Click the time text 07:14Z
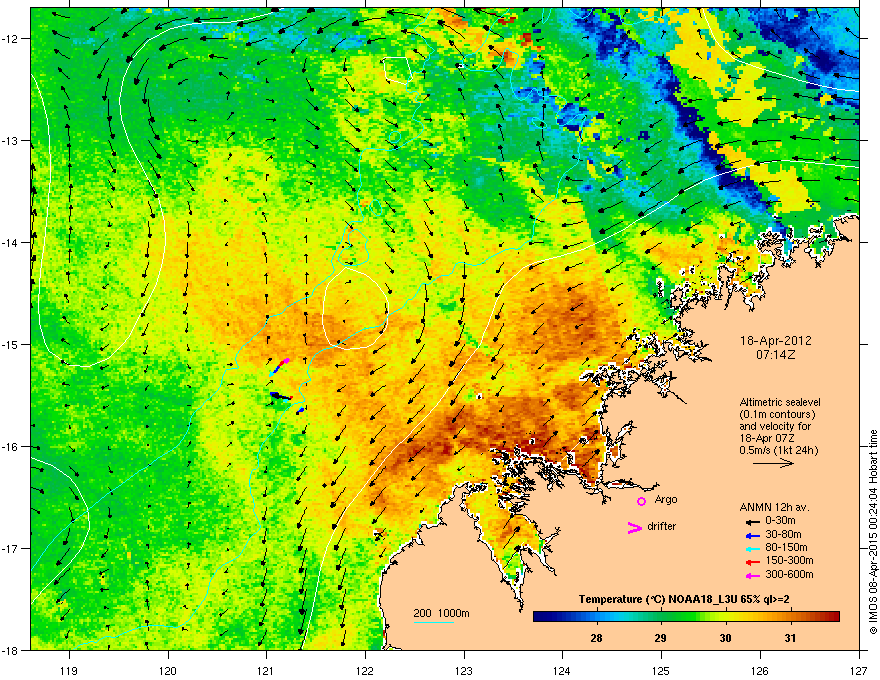Screen dimensions: 880x680 776,355
